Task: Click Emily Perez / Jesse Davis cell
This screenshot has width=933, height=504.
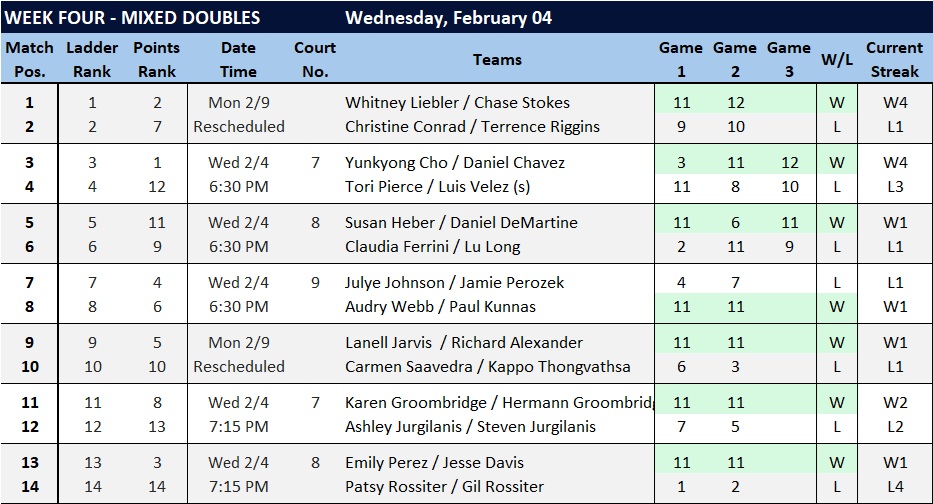Action: pos(434,463)
